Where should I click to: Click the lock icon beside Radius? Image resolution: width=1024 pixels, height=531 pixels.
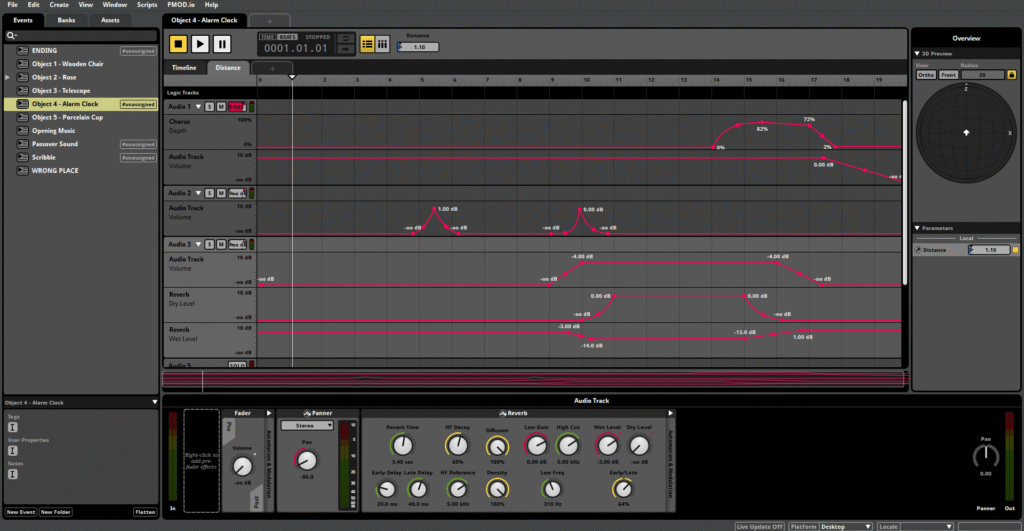tap(1012, 75)
